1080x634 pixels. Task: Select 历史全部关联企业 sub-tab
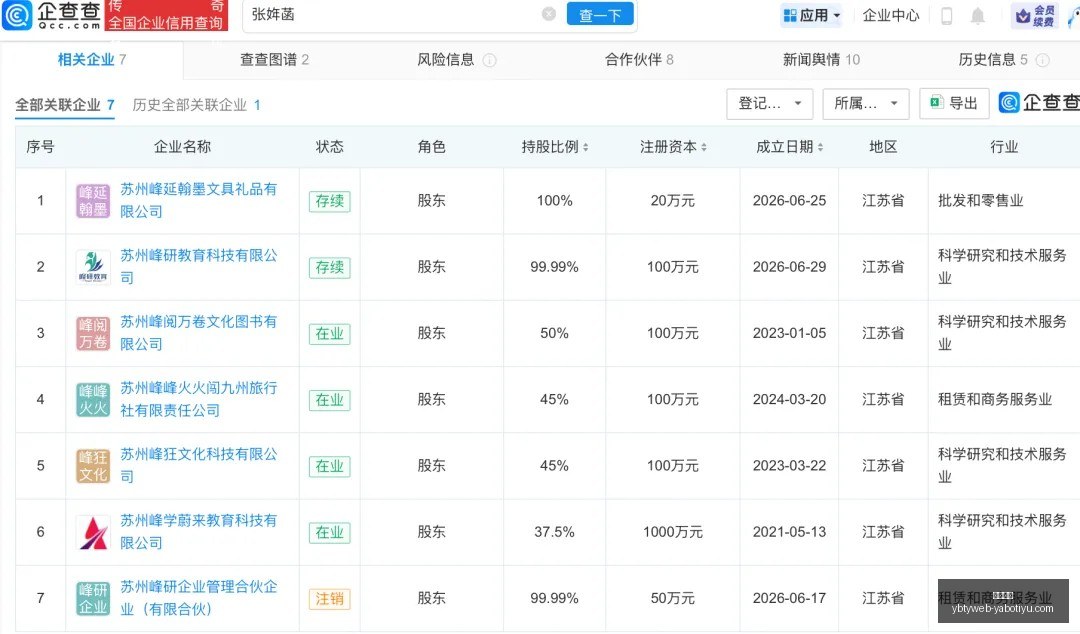pos(196,105)
